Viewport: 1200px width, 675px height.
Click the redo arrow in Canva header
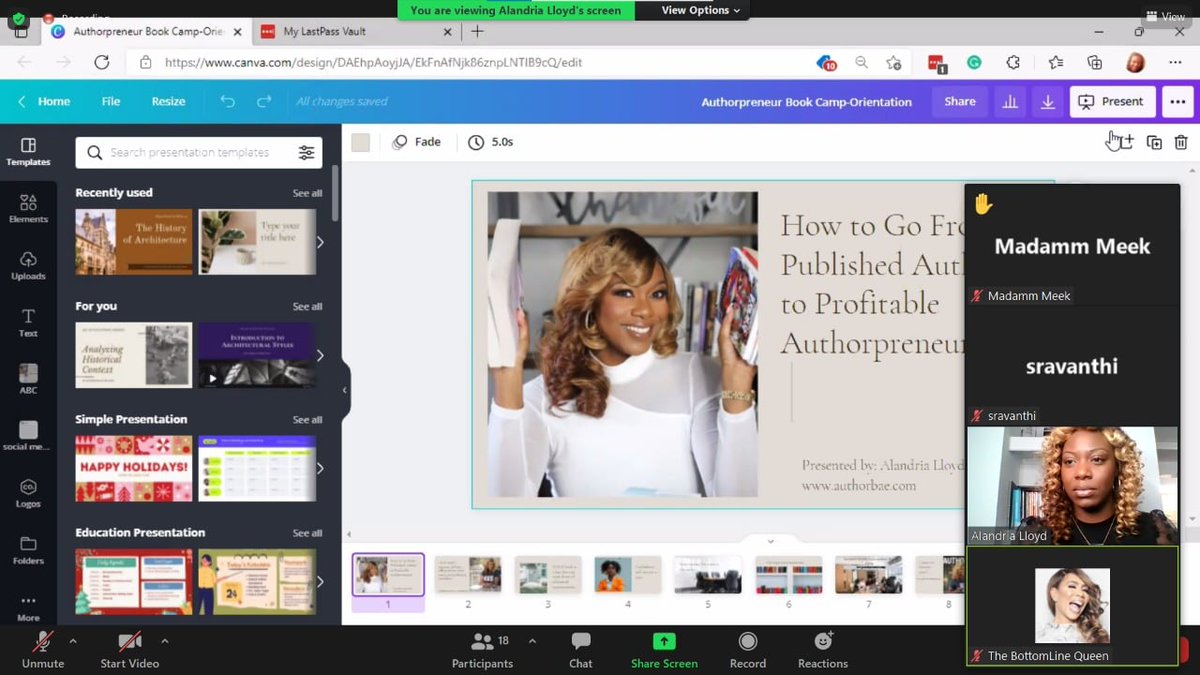264,101
